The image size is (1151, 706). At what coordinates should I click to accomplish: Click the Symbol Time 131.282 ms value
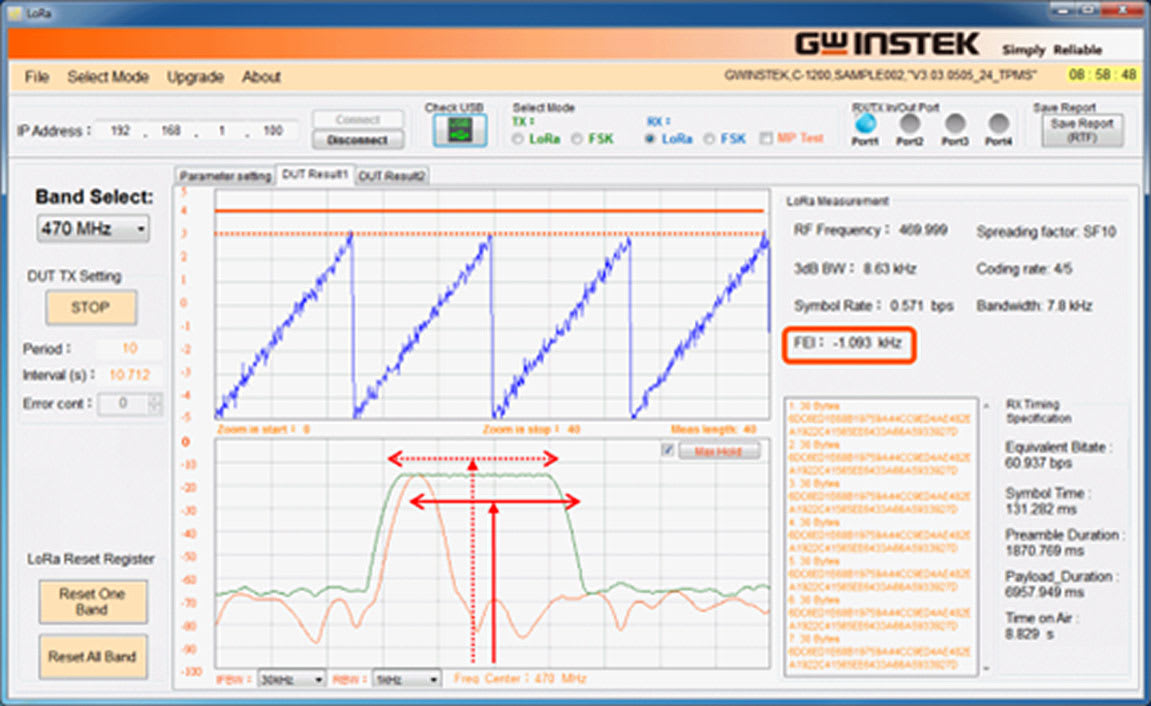1041,509
